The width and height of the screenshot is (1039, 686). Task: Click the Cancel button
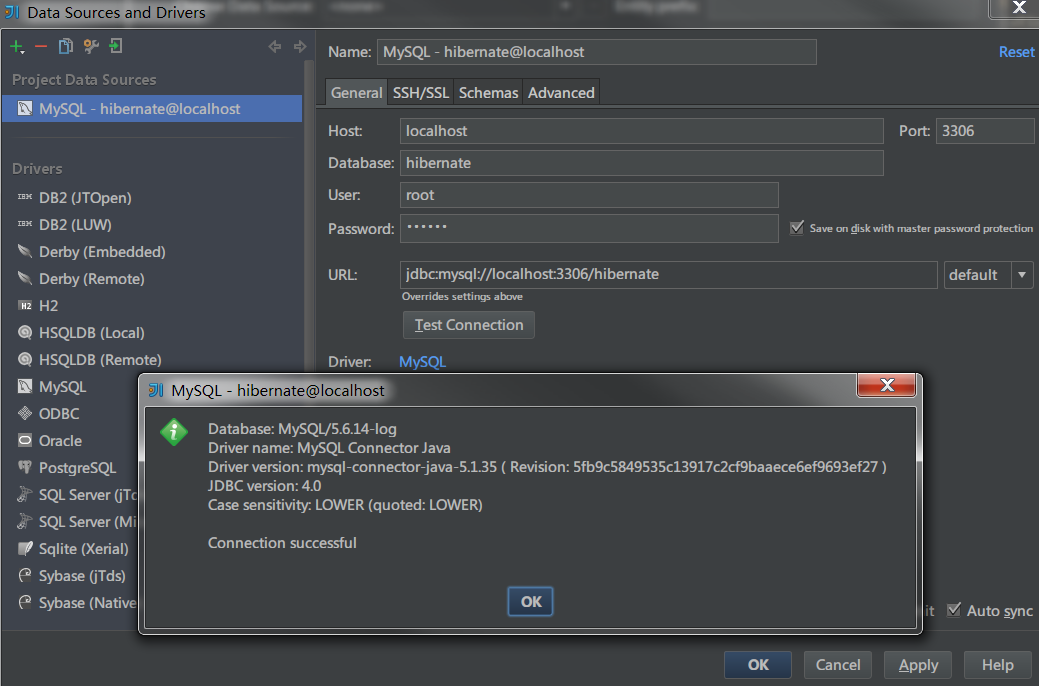coord(838,665)
